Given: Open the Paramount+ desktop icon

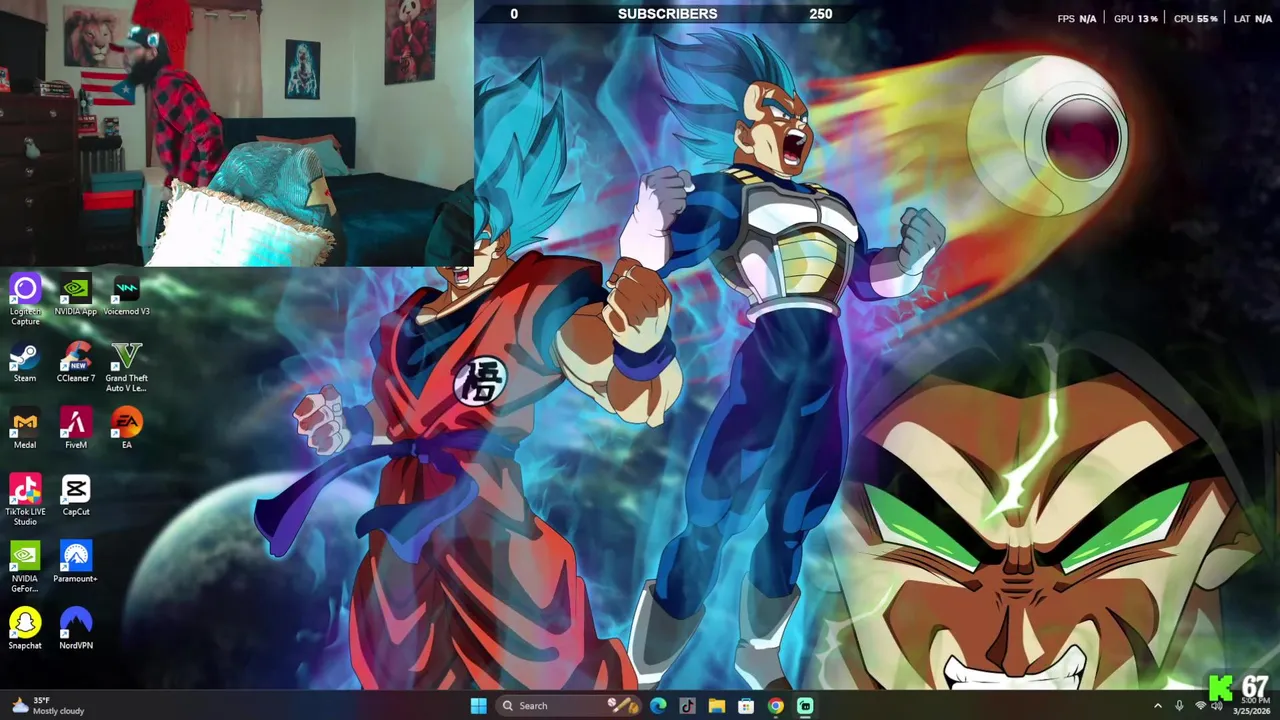Looking at the screenshot, I should pyautogui.click(x=76, y=564).
